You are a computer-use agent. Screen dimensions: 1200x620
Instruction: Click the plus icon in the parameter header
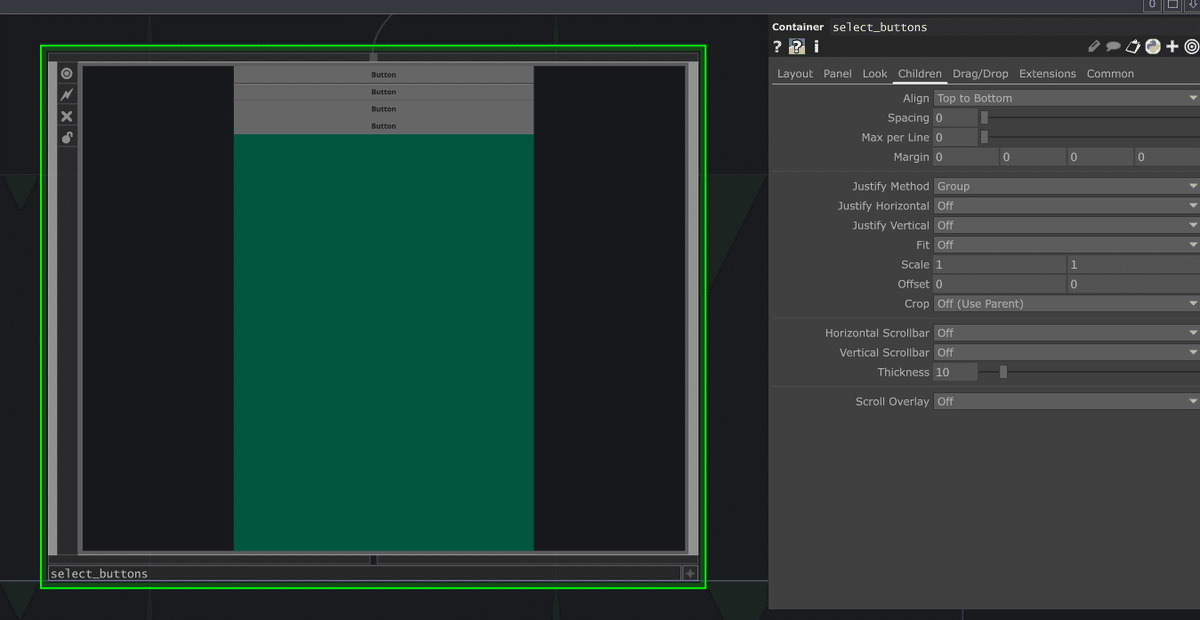coord(1173,46)
